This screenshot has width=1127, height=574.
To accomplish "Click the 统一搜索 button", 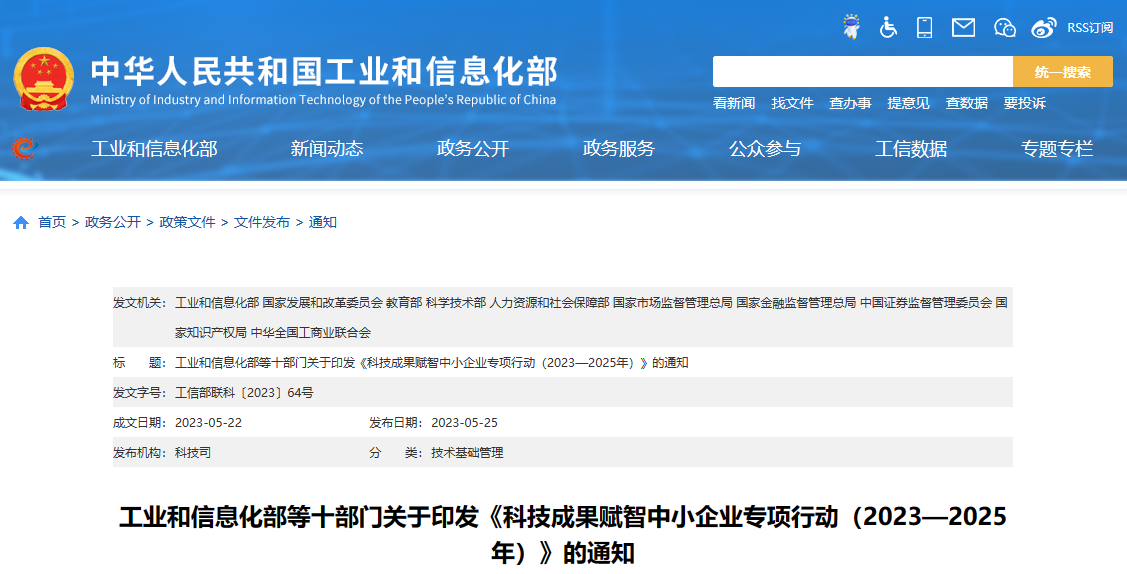I will tap(1062, 72).
